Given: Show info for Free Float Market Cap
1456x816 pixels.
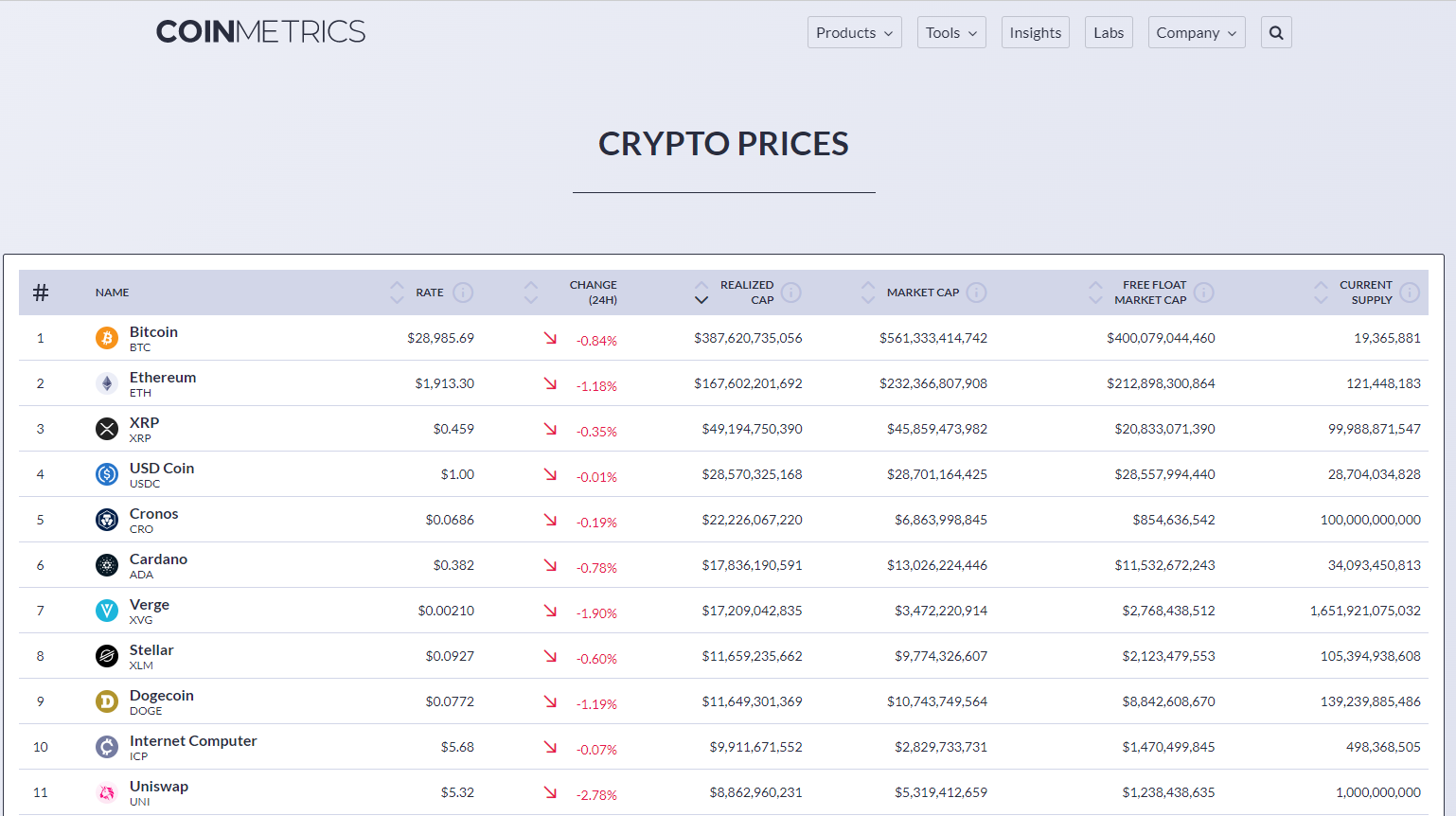Looking at the screenshot, I should [1204, 293].
